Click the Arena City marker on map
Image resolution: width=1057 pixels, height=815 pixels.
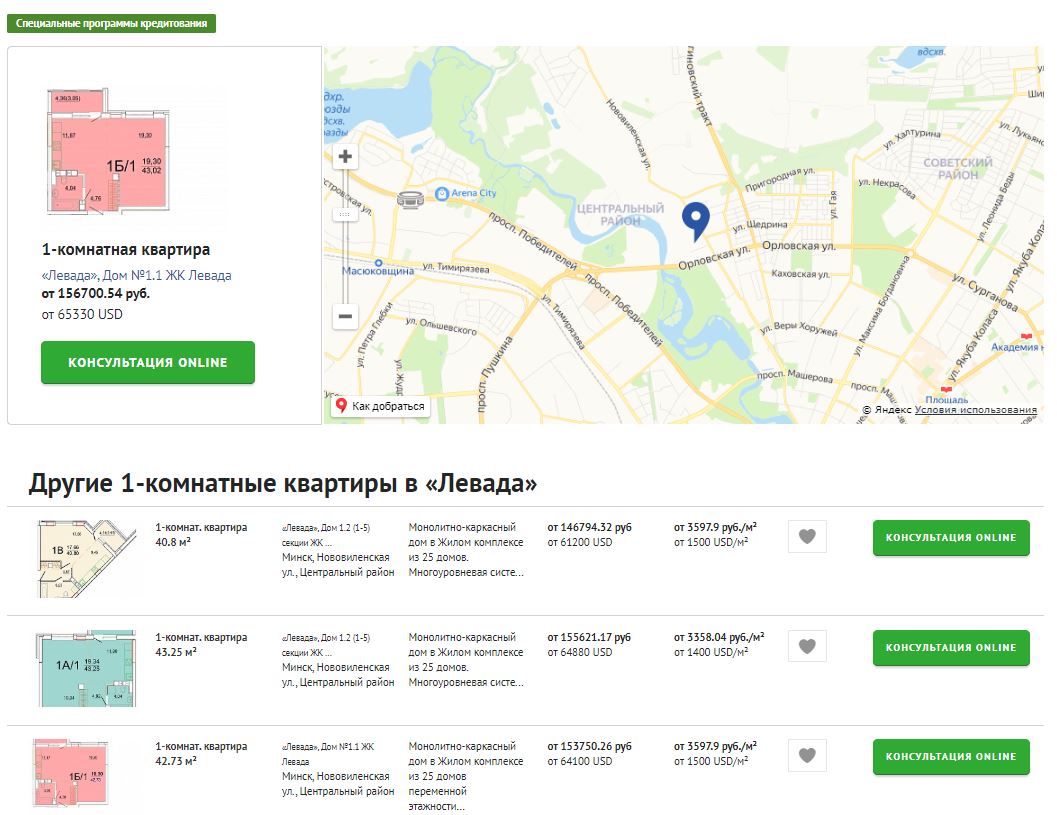pyautogui.click(x=442, y=193)
